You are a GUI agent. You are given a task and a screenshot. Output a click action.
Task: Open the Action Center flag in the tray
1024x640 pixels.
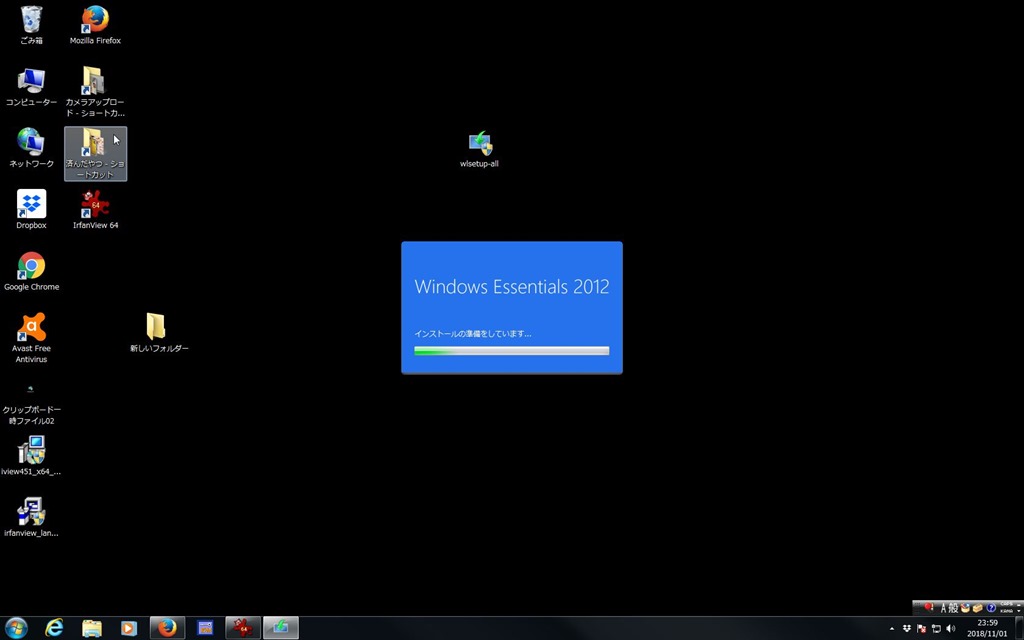921,628
